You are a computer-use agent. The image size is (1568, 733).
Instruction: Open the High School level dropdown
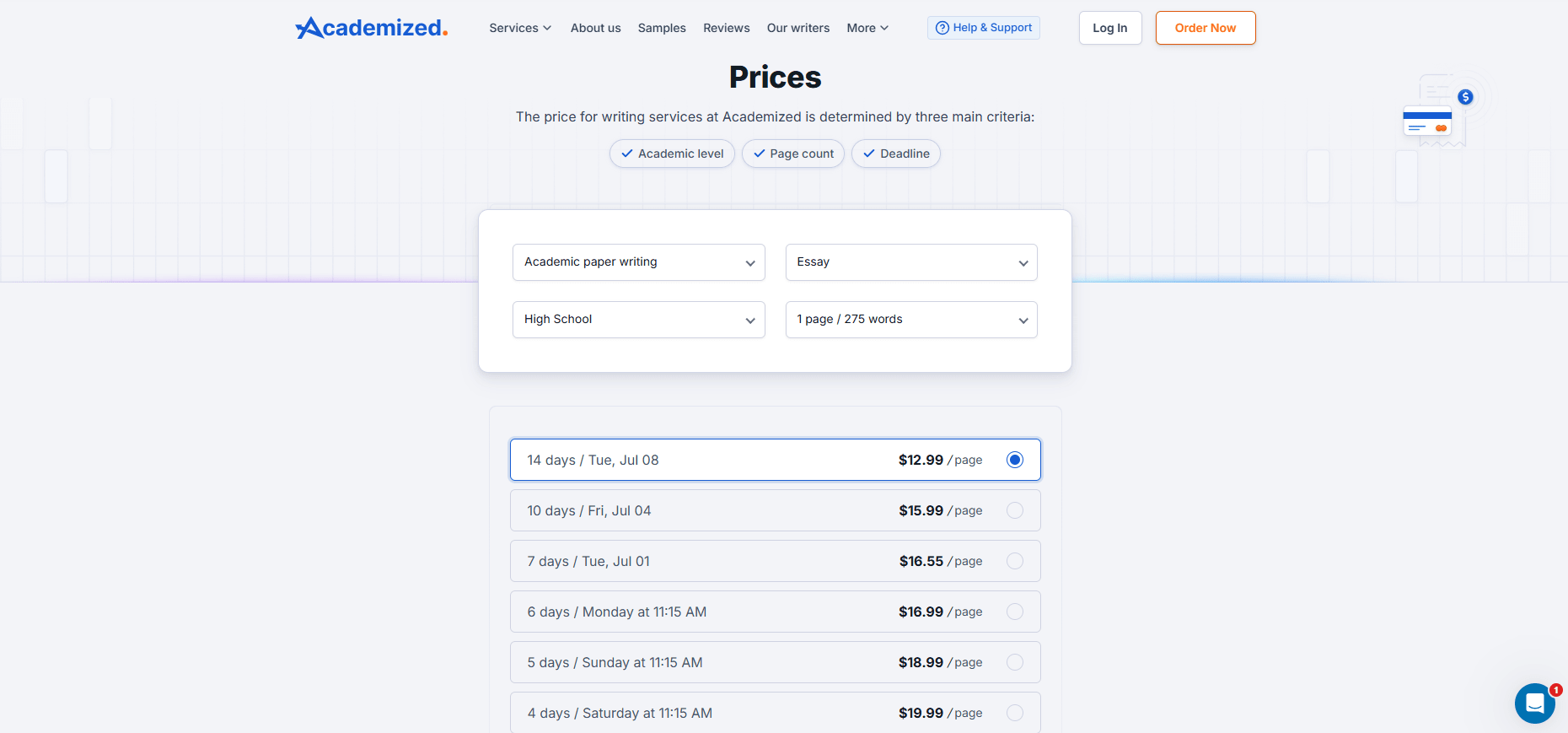point(638,320)
